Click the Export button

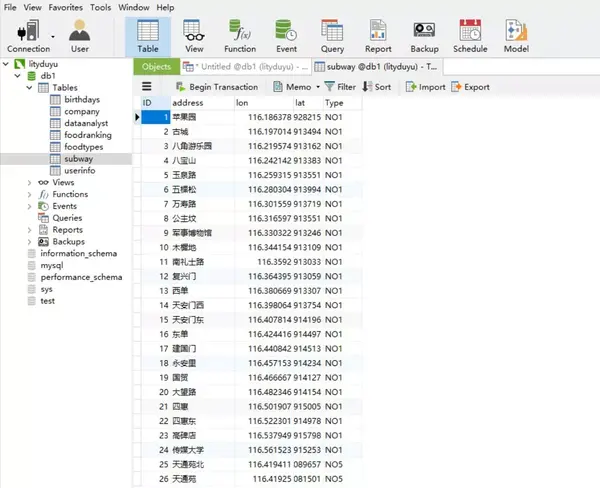470,87
